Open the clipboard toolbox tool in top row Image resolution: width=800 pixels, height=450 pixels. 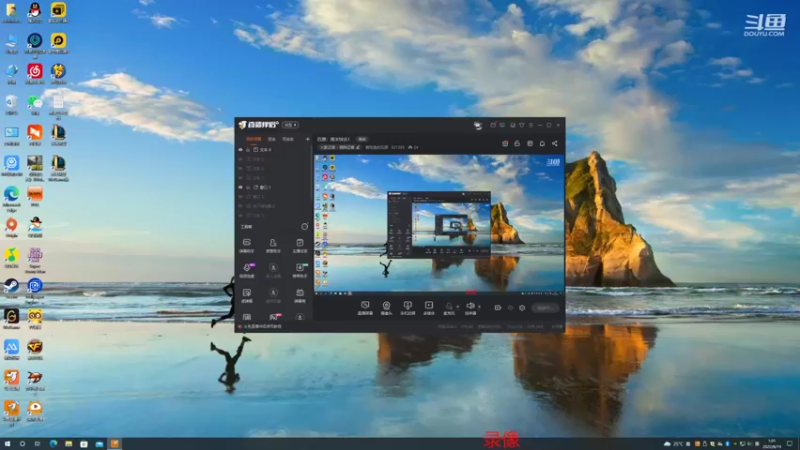pos(299,245)
